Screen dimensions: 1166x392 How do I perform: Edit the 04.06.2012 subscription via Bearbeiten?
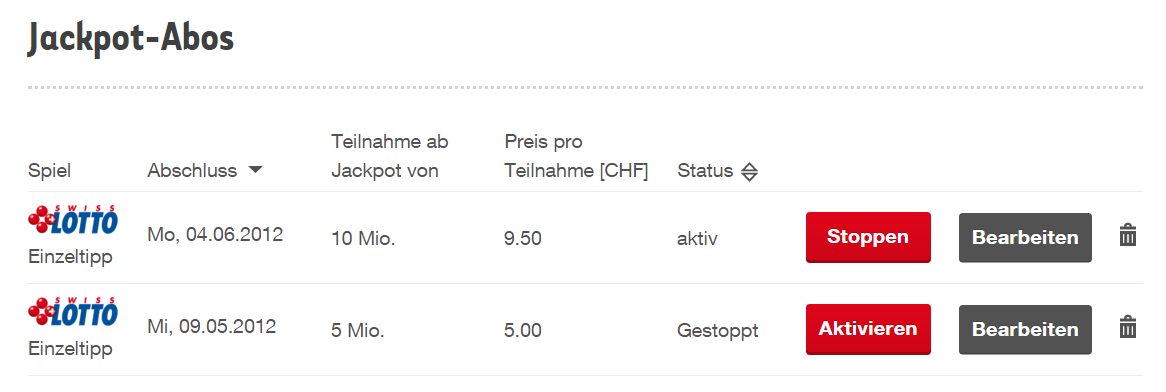click(1025, 237)
